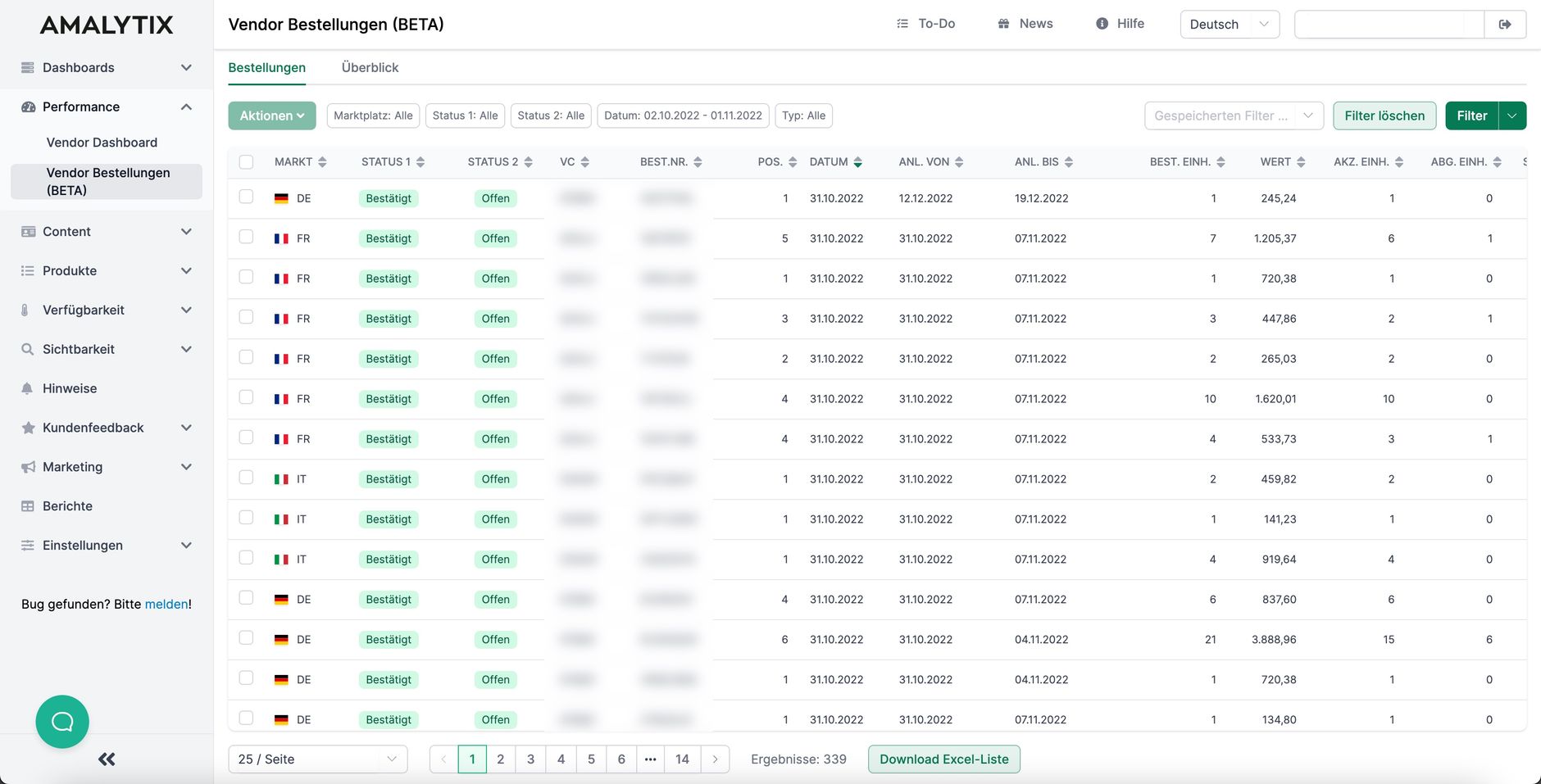Open Vendor Dashboard in the sidebar
The image size is (1541, 784).
tap(102, 143)
